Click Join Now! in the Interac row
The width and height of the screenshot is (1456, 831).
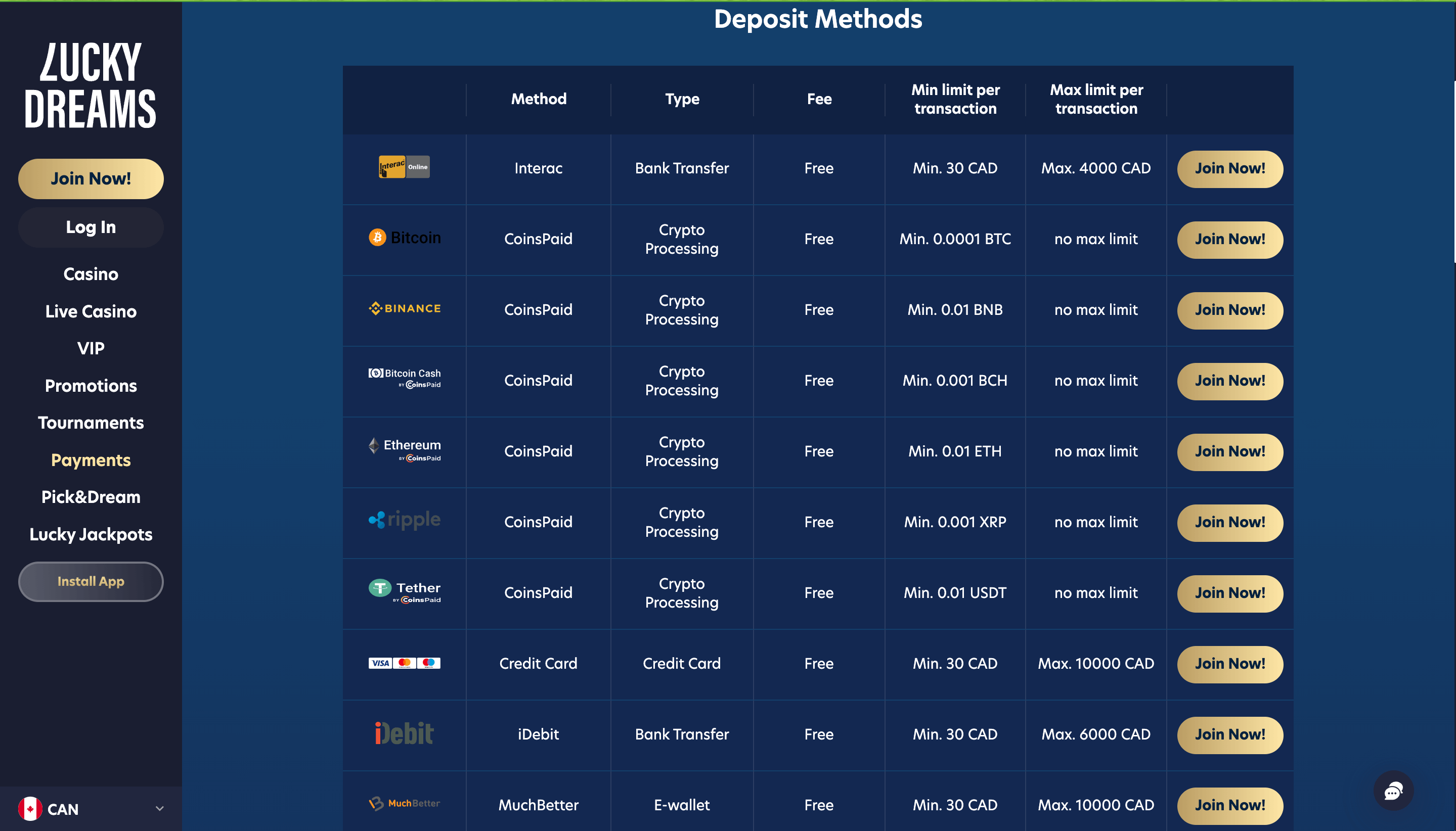pos(1230,169)
